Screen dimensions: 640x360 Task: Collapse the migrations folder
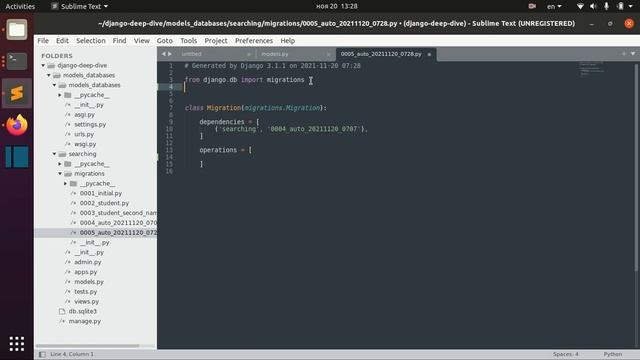[x=60, y=173]
